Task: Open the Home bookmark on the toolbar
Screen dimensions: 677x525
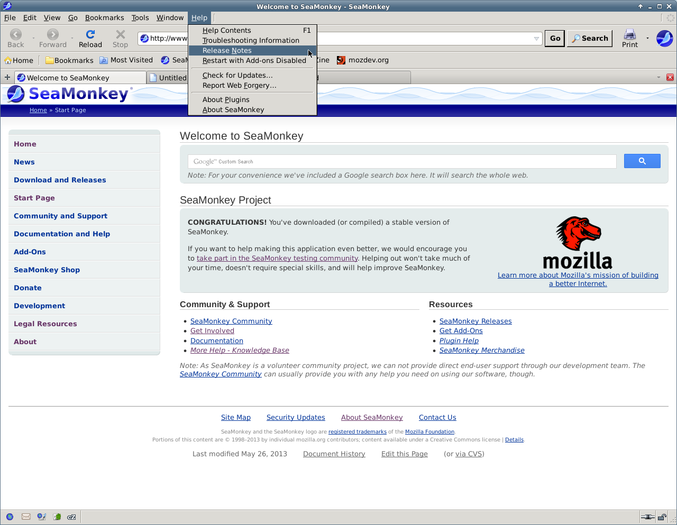Action: click(x=19, y=60)
